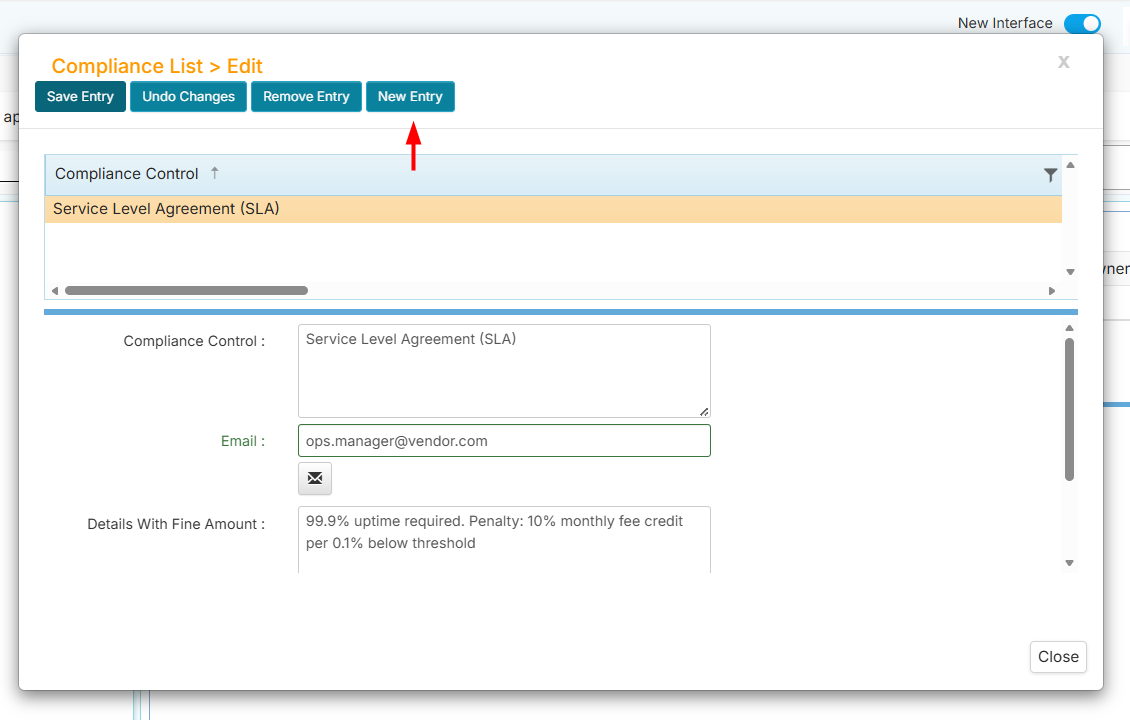
Task: Click the form panel's scroll-down arrow
Action: coord(1069,563)
